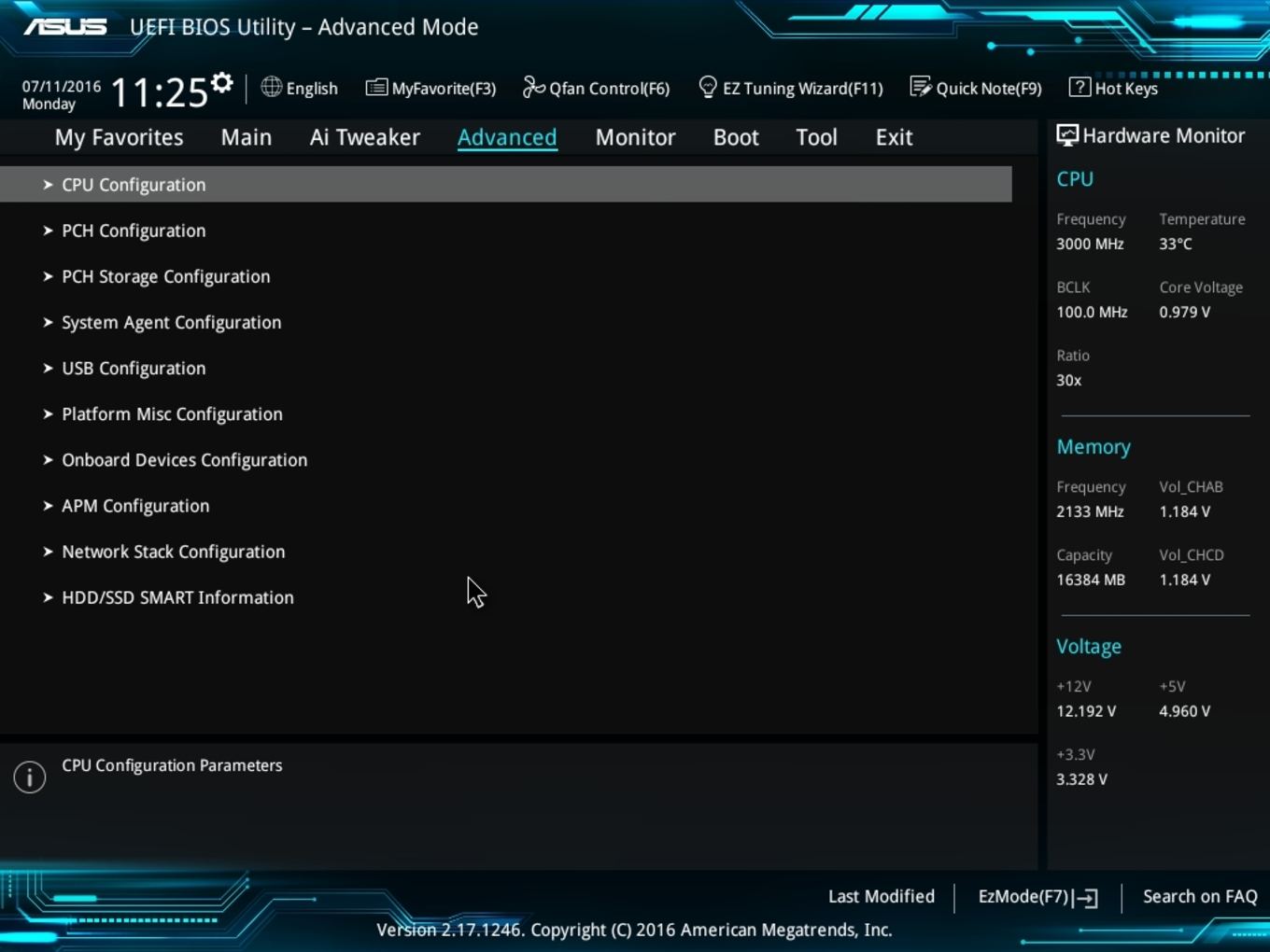Screen dimensions: 1270x952
Task: Expand HDD/SSD SMART Information arrow
Action: 48,597
